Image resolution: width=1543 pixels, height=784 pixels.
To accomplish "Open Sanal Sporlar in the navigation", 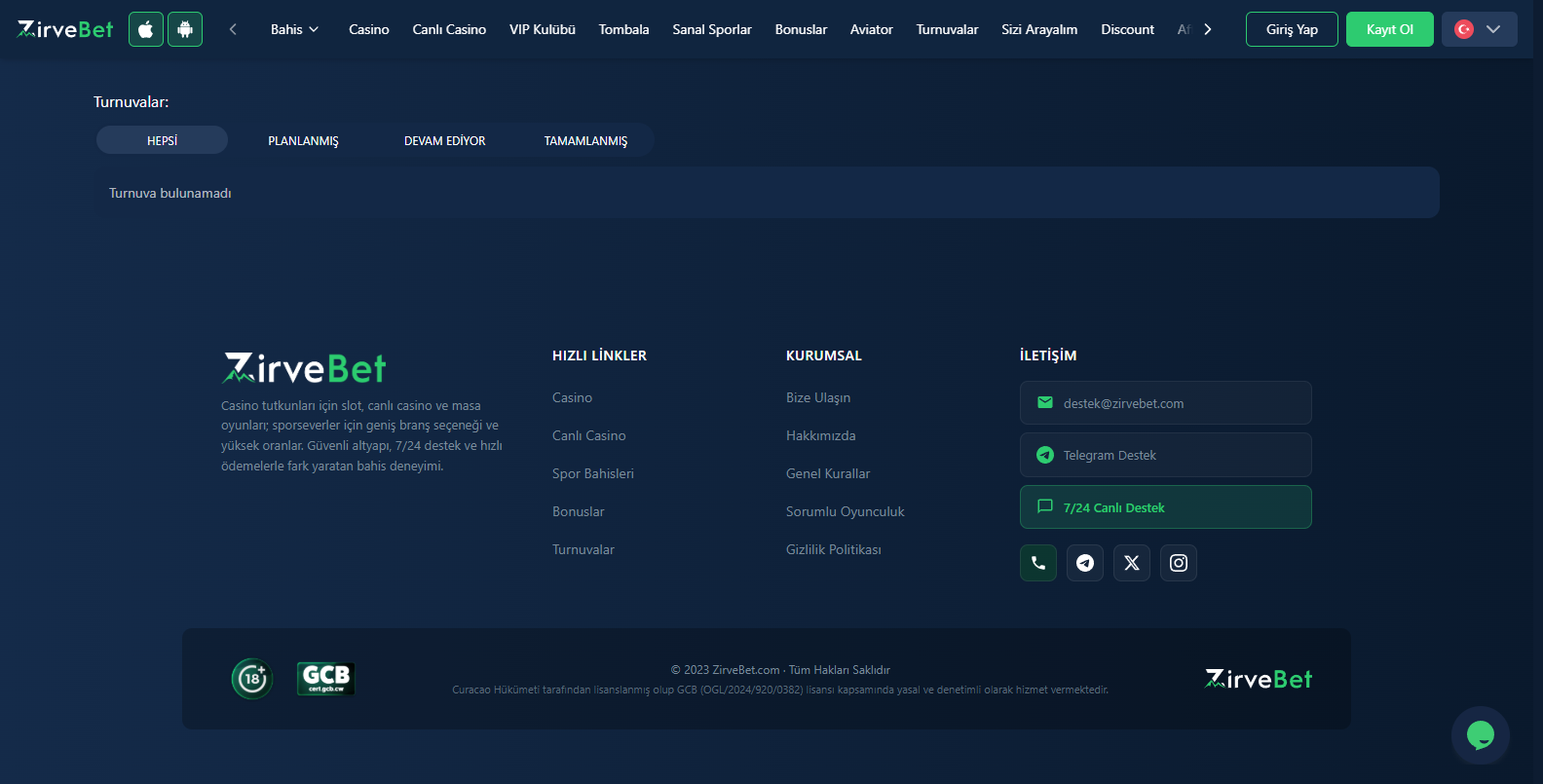I will [712, 29].
